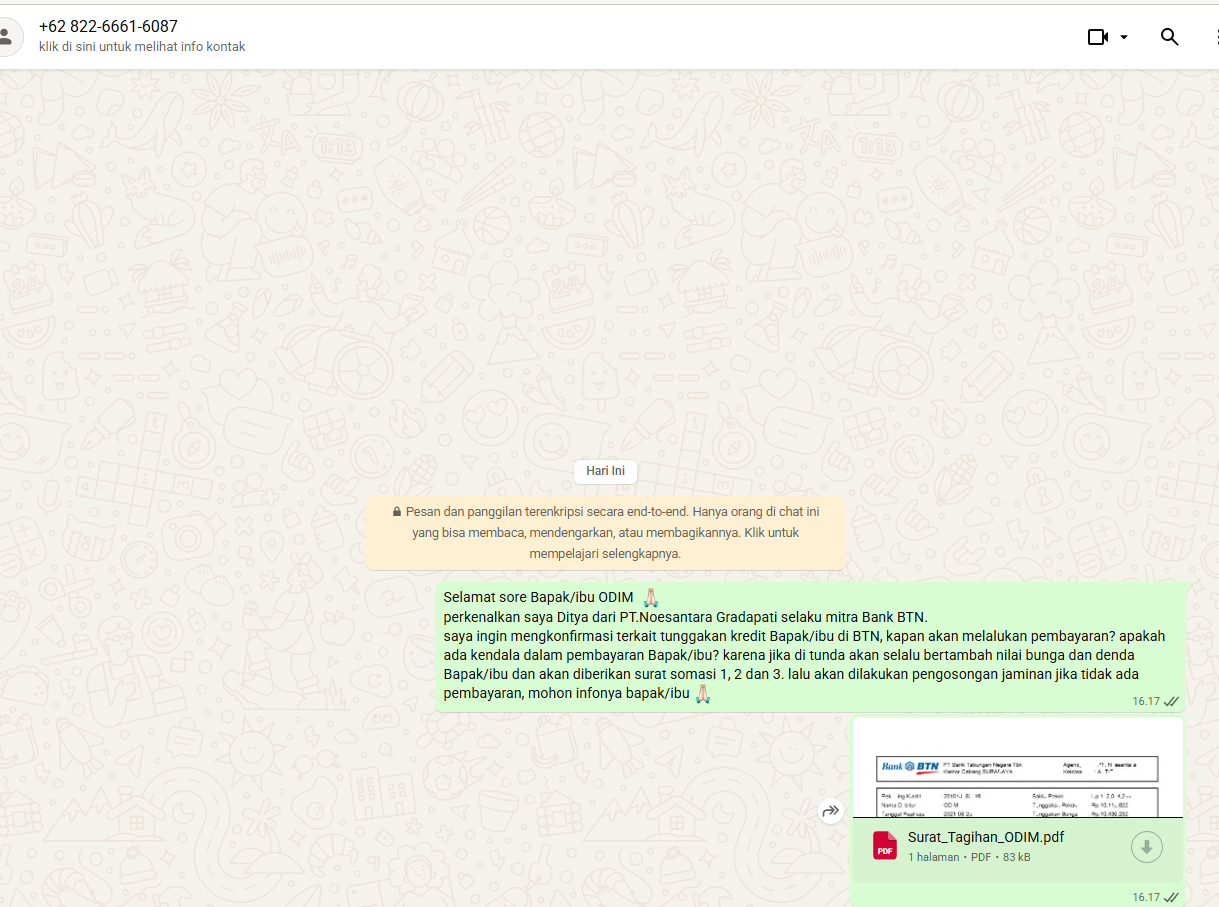Click double check marks on text message
This screenshot has height=907, width=1219.
coord(1171,701)
